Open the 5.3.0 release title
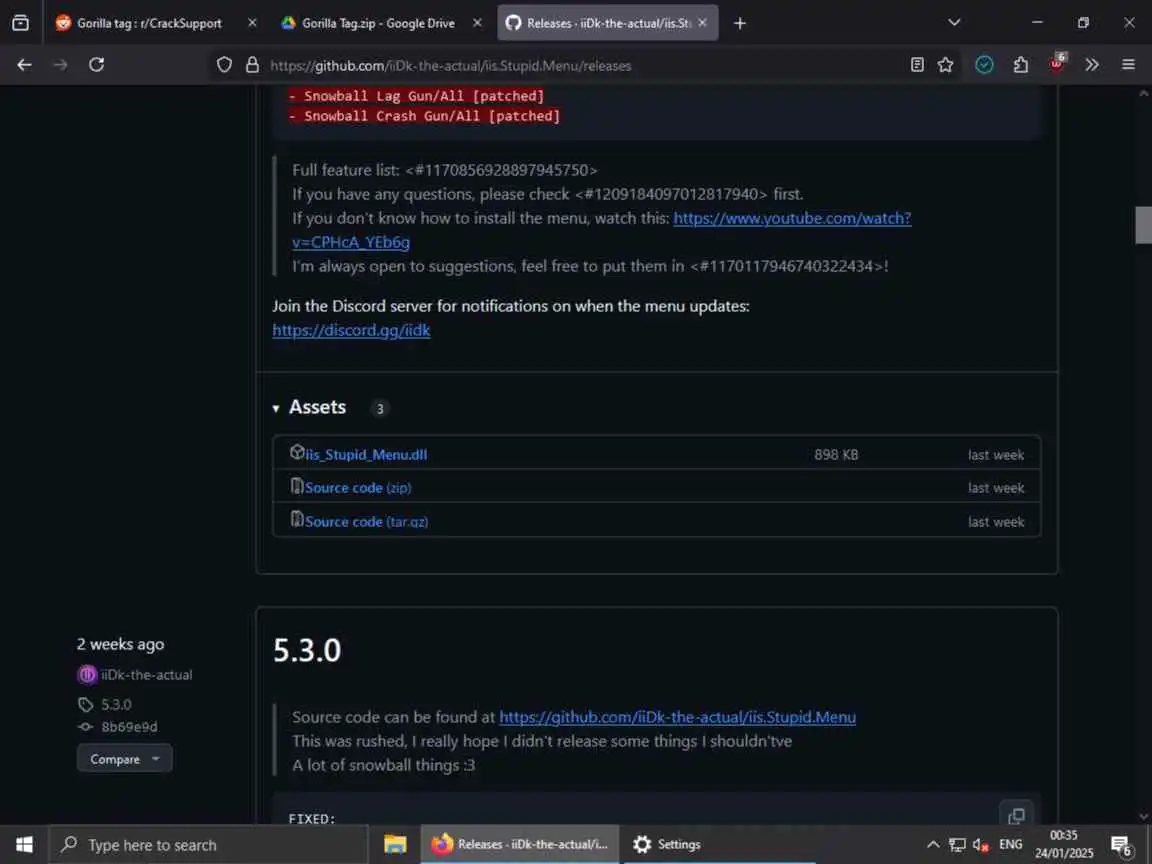The height and width of the screenshot is (864, 1152). point(307,650)
